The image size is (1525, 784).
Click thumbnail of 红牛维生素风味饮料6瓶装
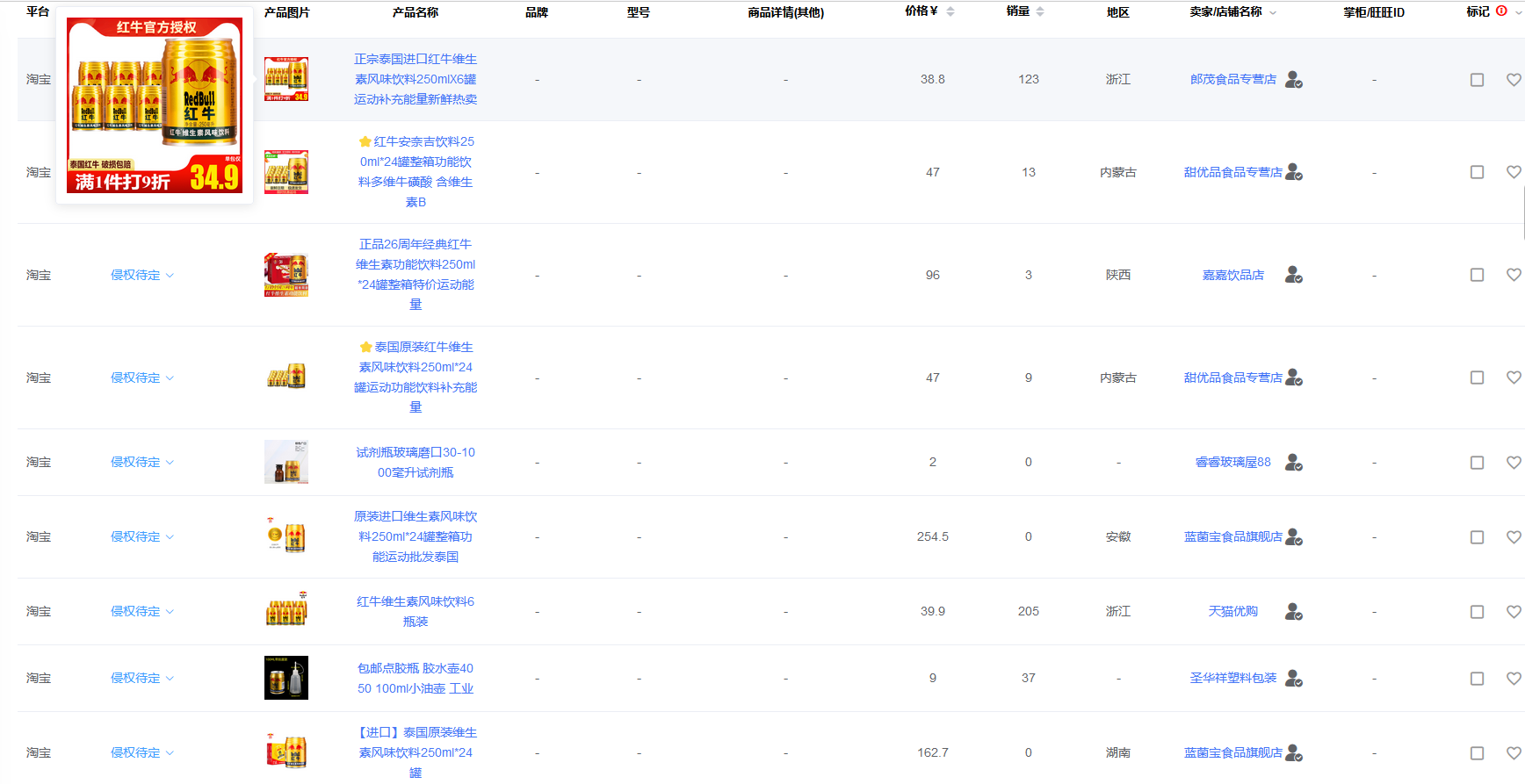click(286, 611)
